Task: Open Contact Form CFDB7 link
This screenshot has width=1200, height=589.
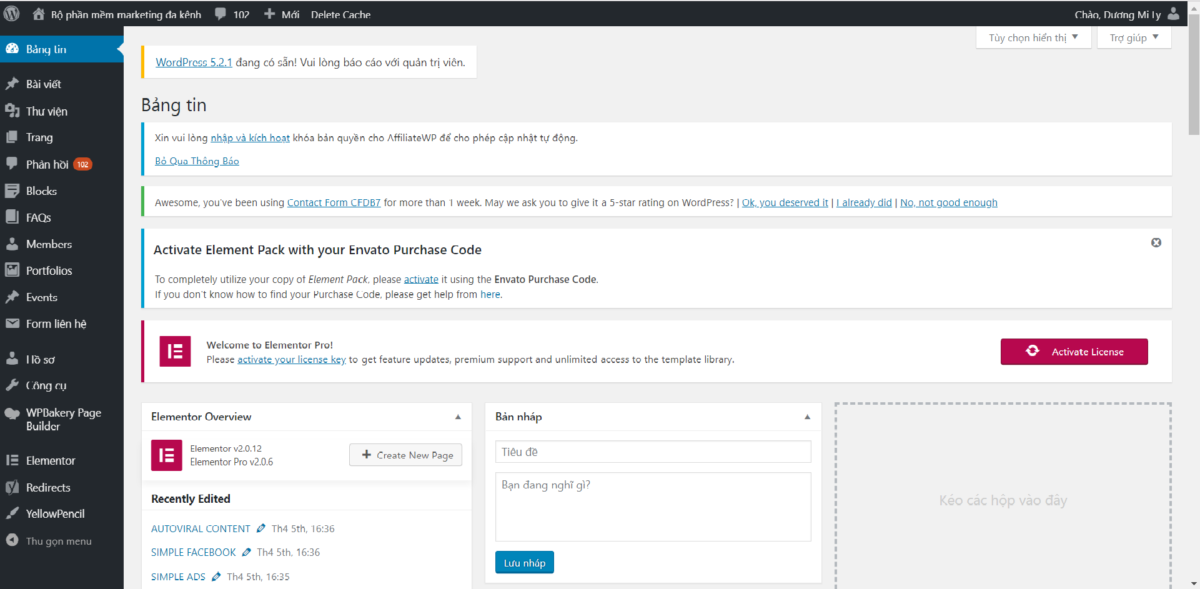Action: pyautogui.click(x=335, y=202)
